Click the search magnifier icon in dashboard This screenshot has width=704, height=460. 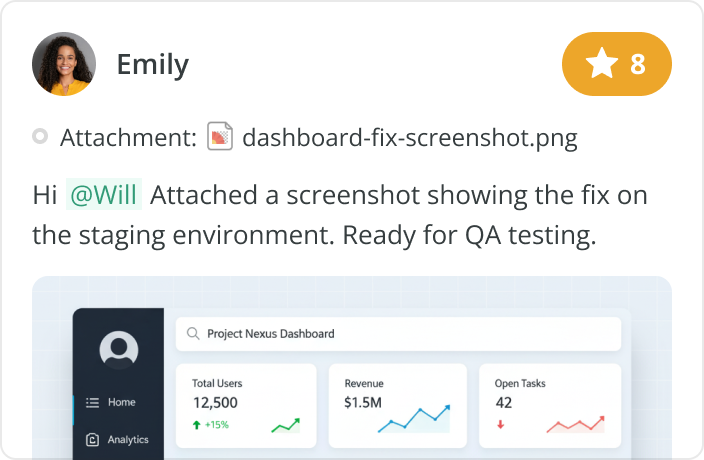coord(193,333)
